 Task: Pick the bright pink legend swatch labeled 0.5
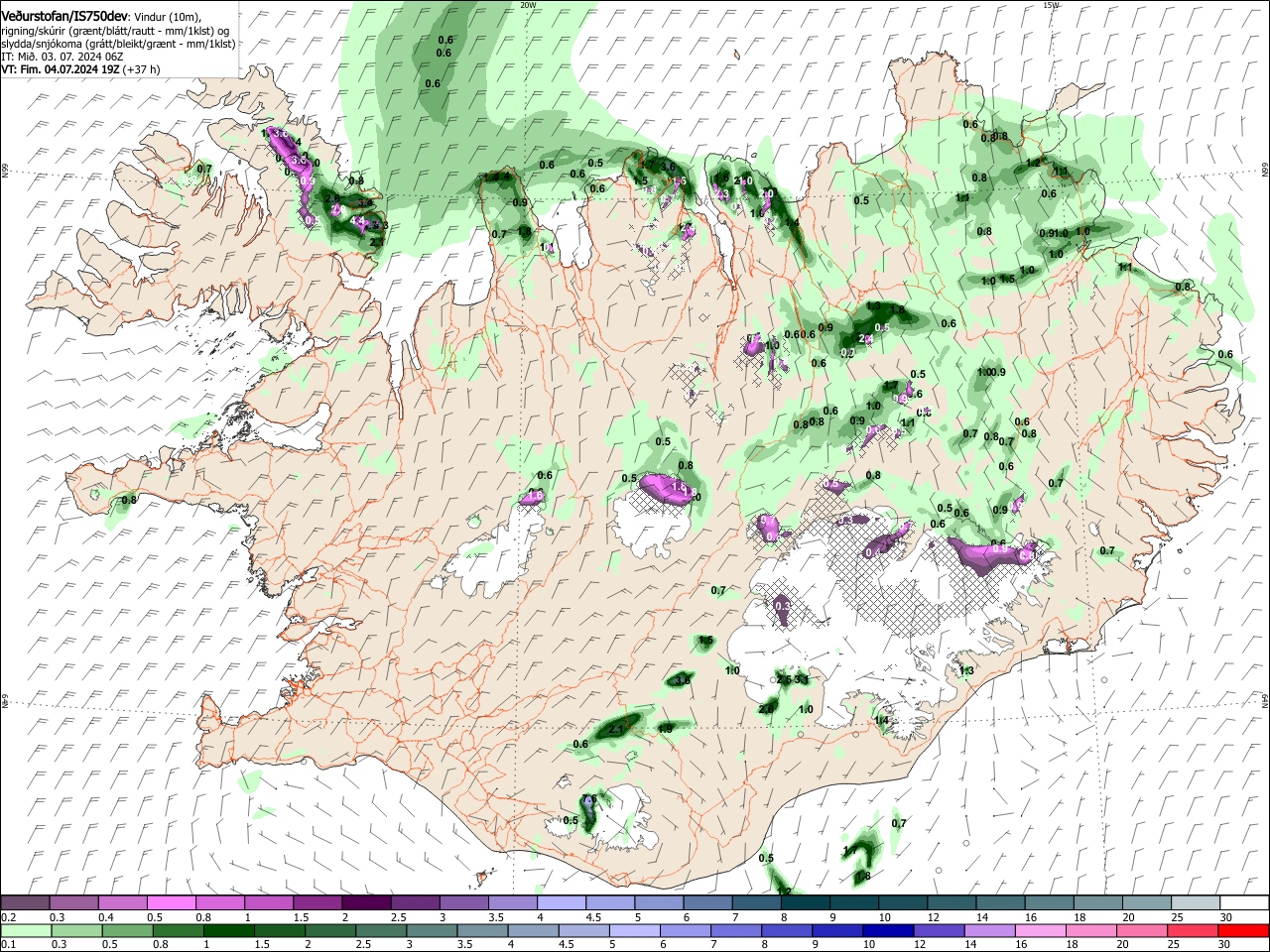point(171,903)
